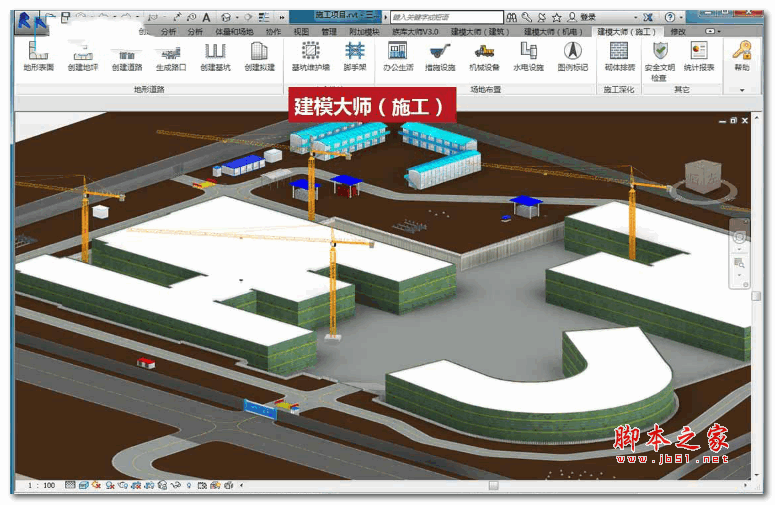Viewport: 775px width, 505px height.
Task: Toggle the thin lines icon in quick access toolbar
Action: 264,18
